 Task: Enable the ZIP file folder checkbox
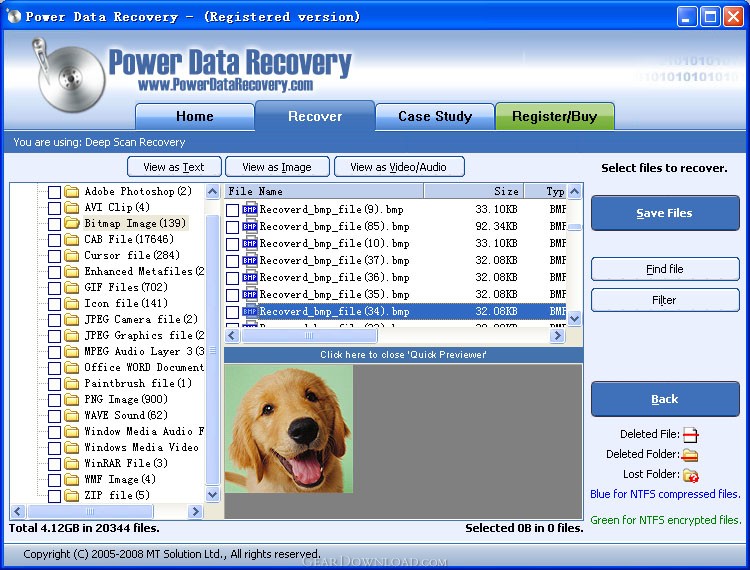coord(54,496)
